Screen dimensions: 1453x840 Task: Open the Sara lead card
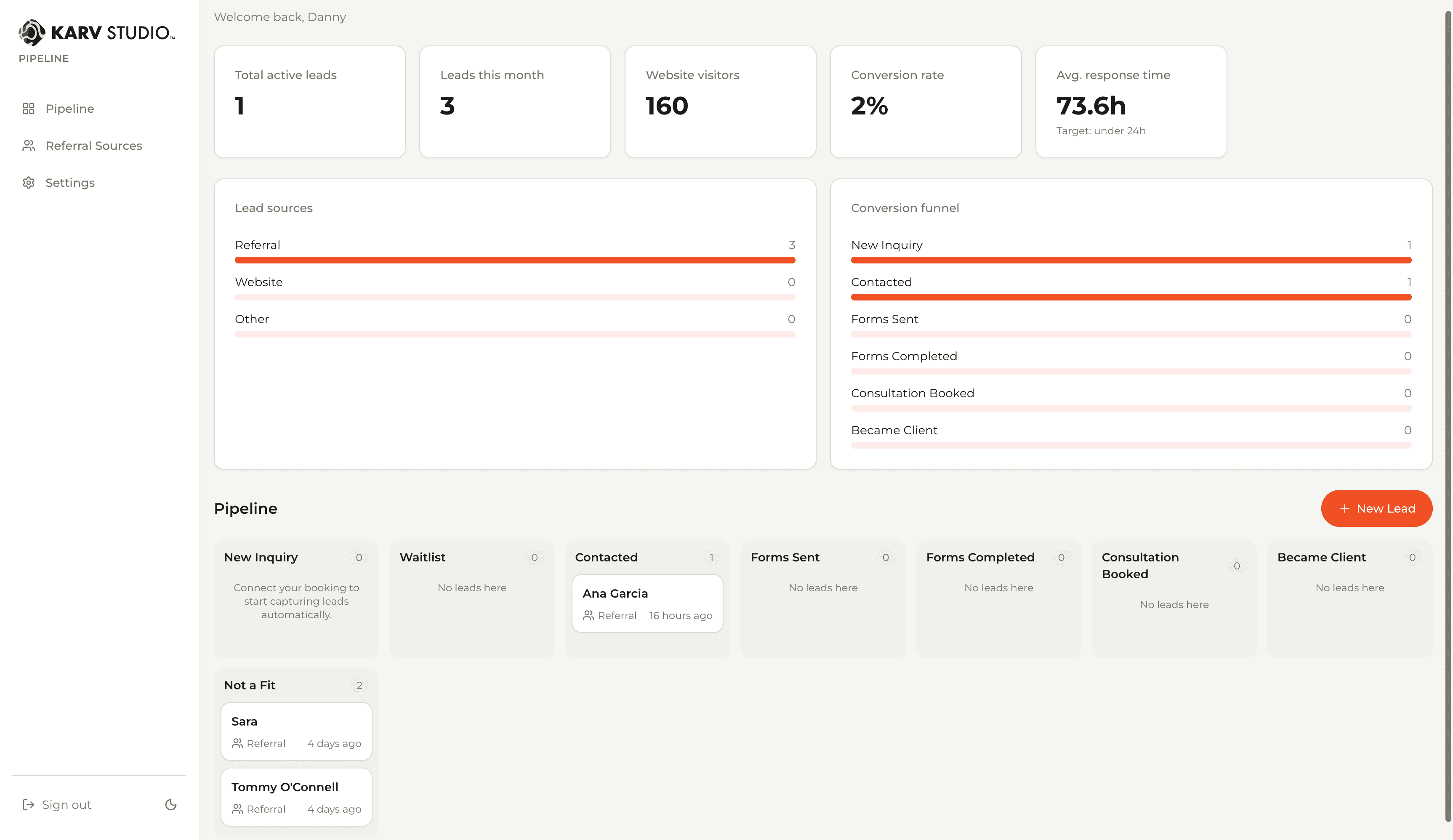[x=296, y=731]
